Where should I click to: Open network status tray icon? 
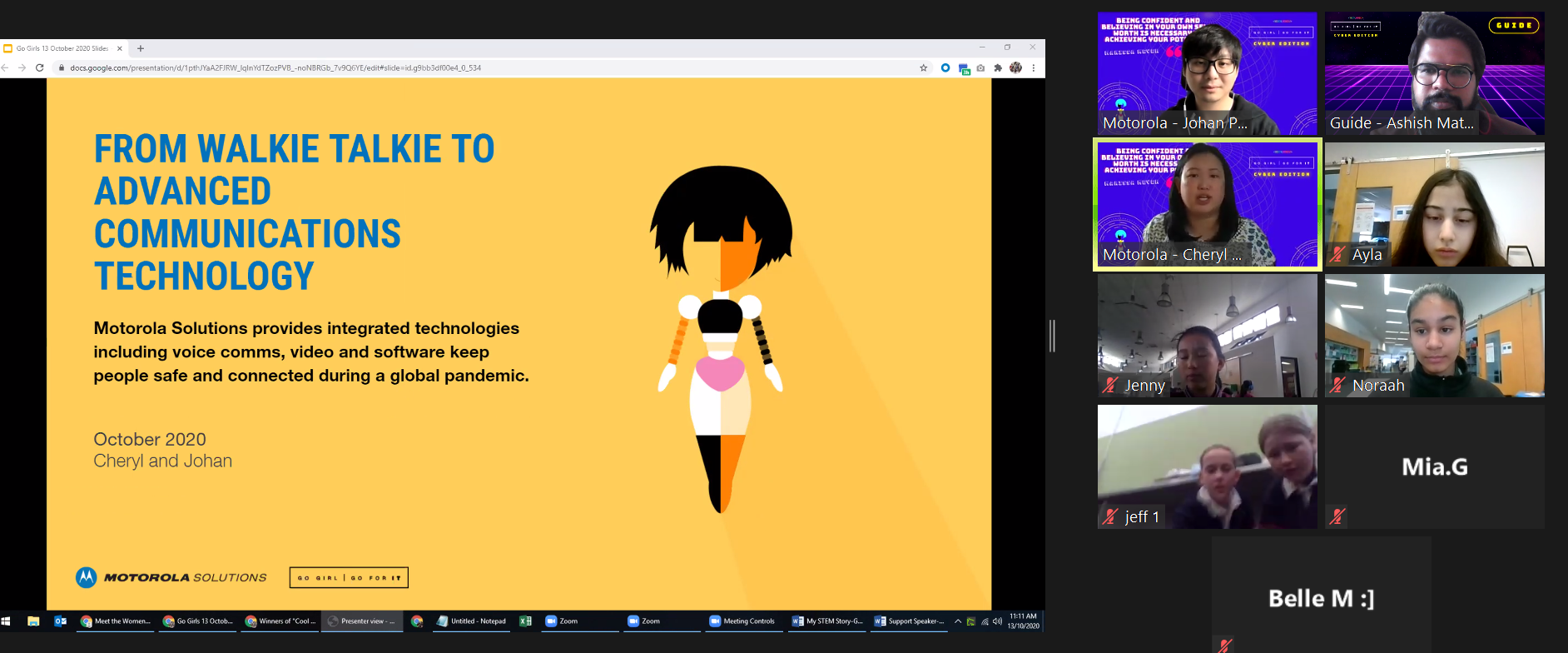coord(985,621)
